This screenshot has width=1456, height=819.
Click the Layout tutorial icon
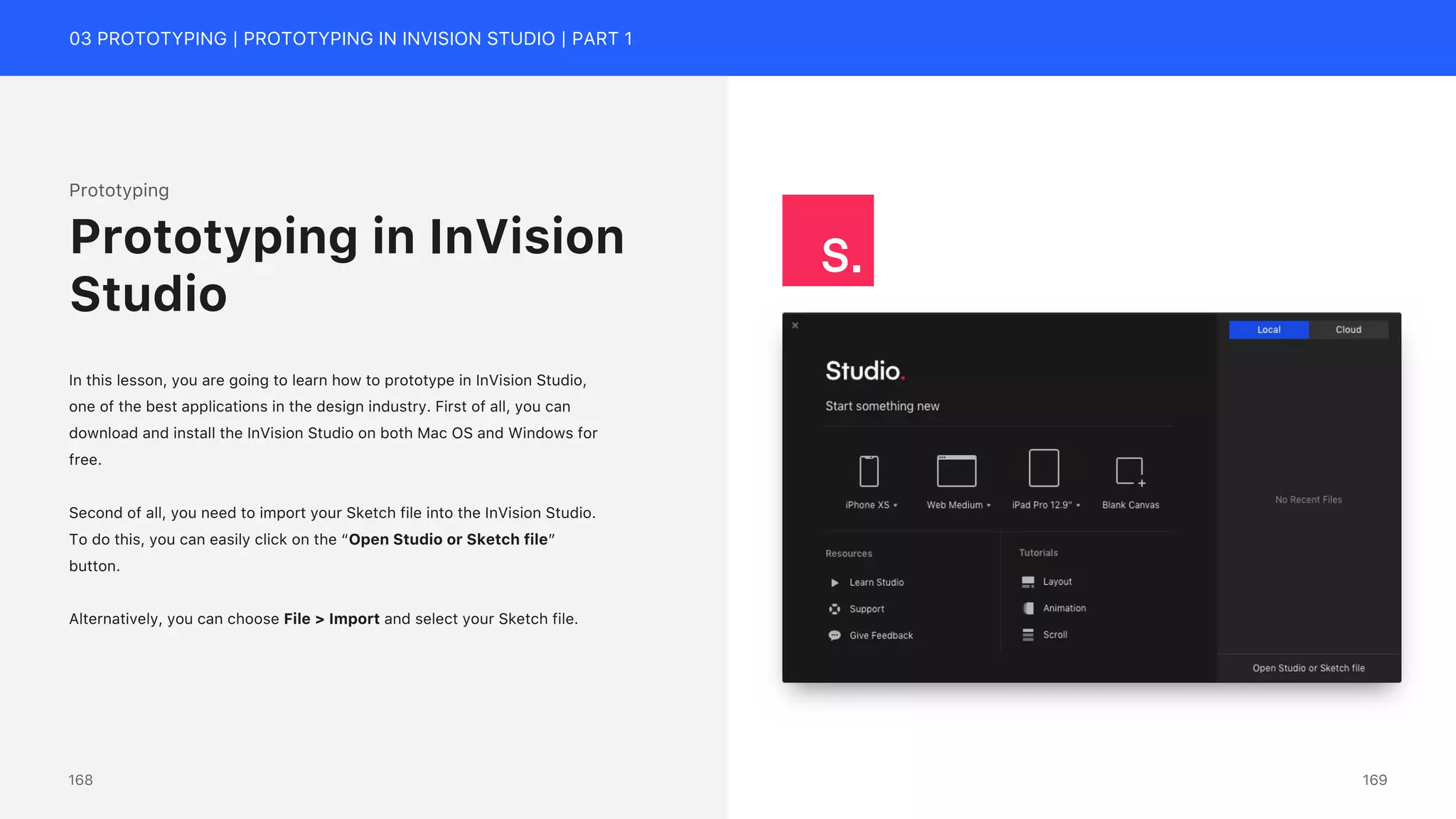[x=1028, y=582]
